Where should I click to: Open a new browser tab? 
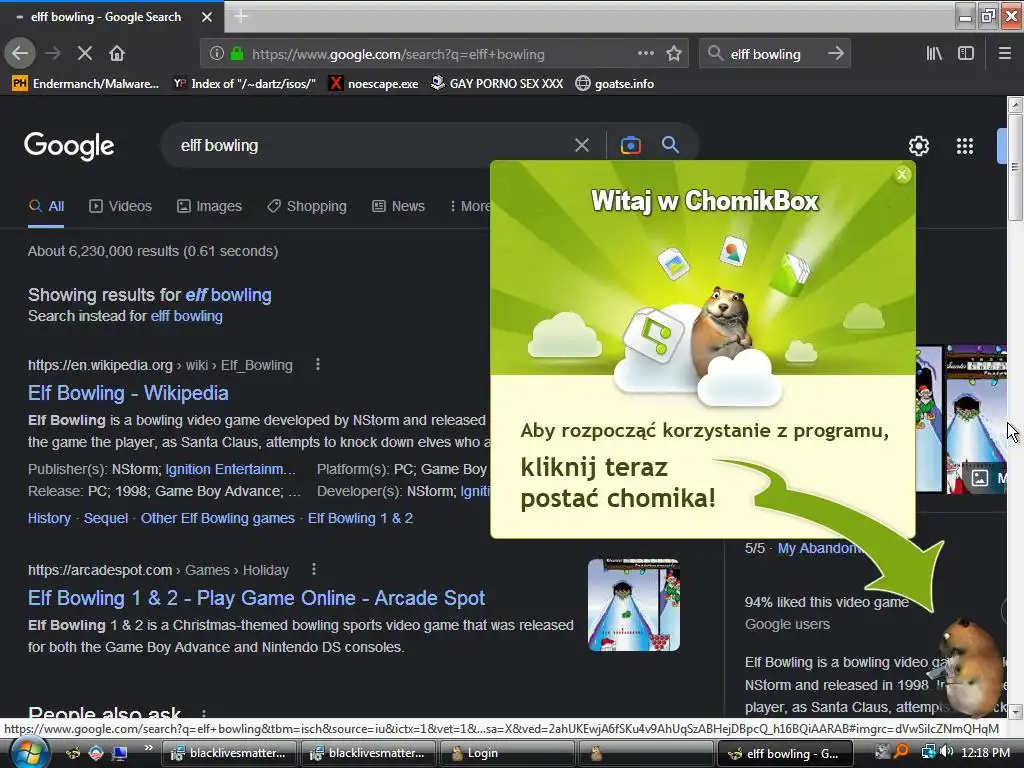click(240, 16)
